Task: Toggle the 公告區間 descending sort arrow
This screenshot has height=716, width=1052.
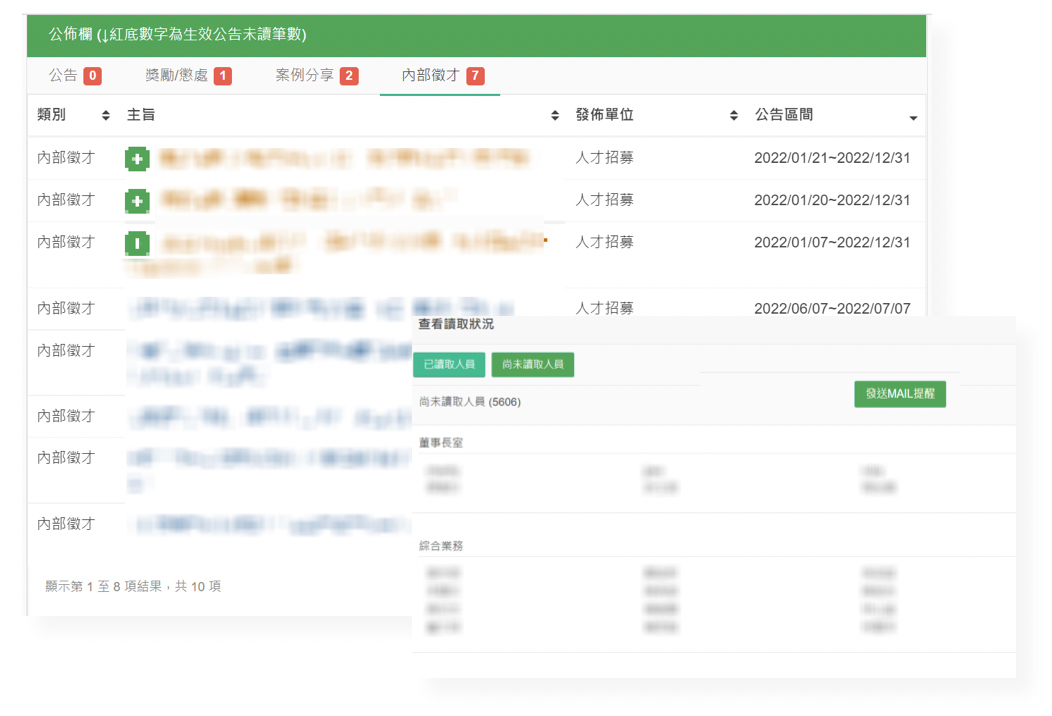Action: click(x=913, y=118)
